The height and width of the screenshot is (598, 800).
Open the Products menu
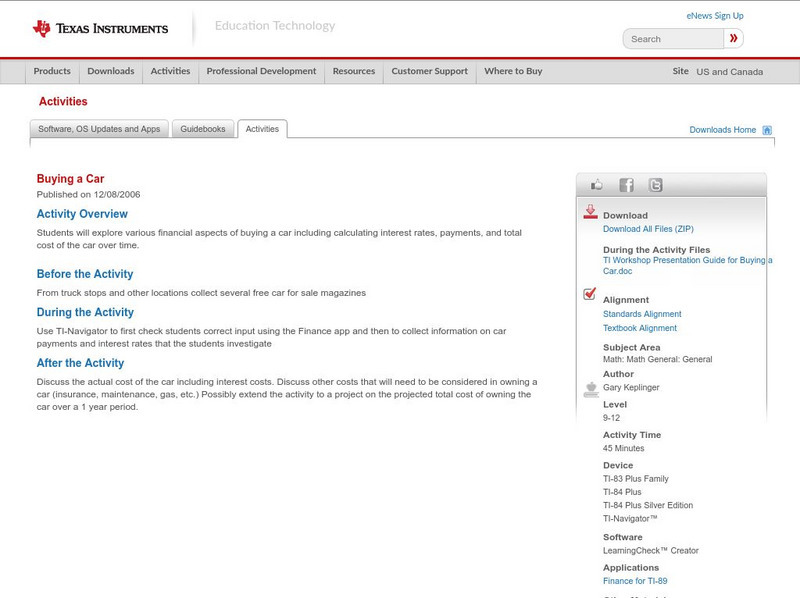point(52,71)
